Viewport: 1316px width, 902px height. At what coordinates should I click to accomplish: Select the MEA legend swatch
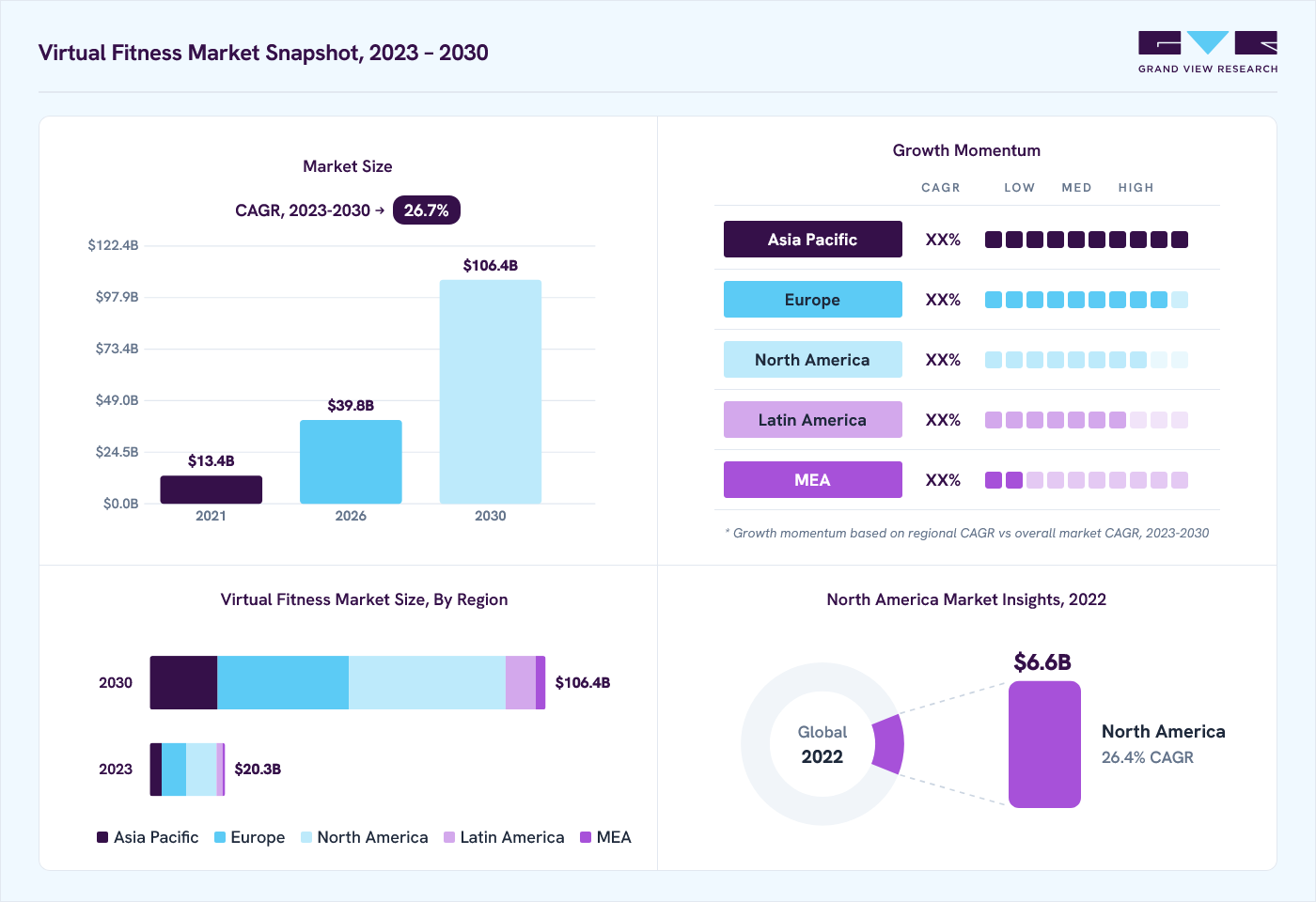586,837
